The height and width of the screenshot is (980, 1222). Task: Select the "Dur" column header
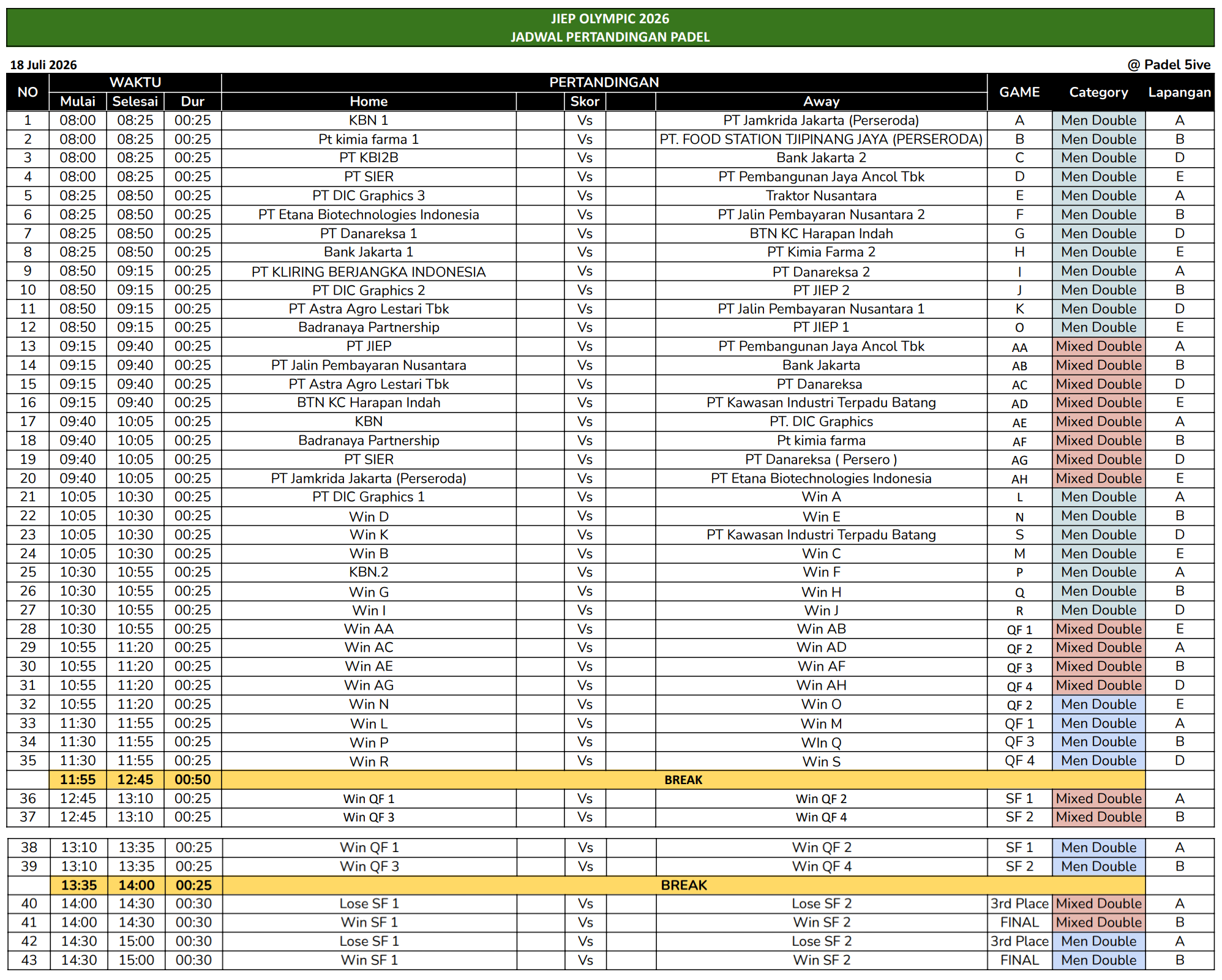pyautogui.click(x=193, y=102)
